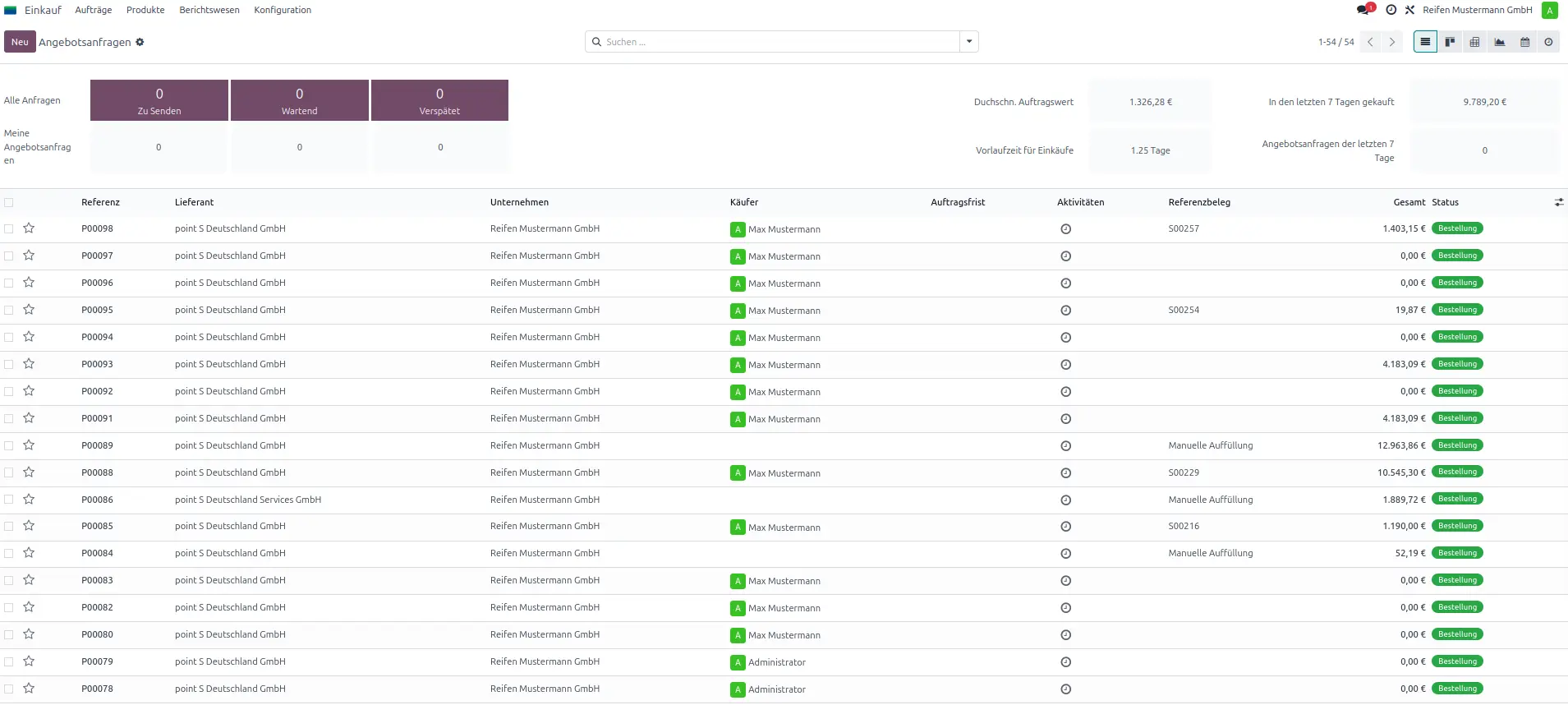1568x705 pixels.
Task: Tick the select-all checkbox in table header
Action: point(8,202)
